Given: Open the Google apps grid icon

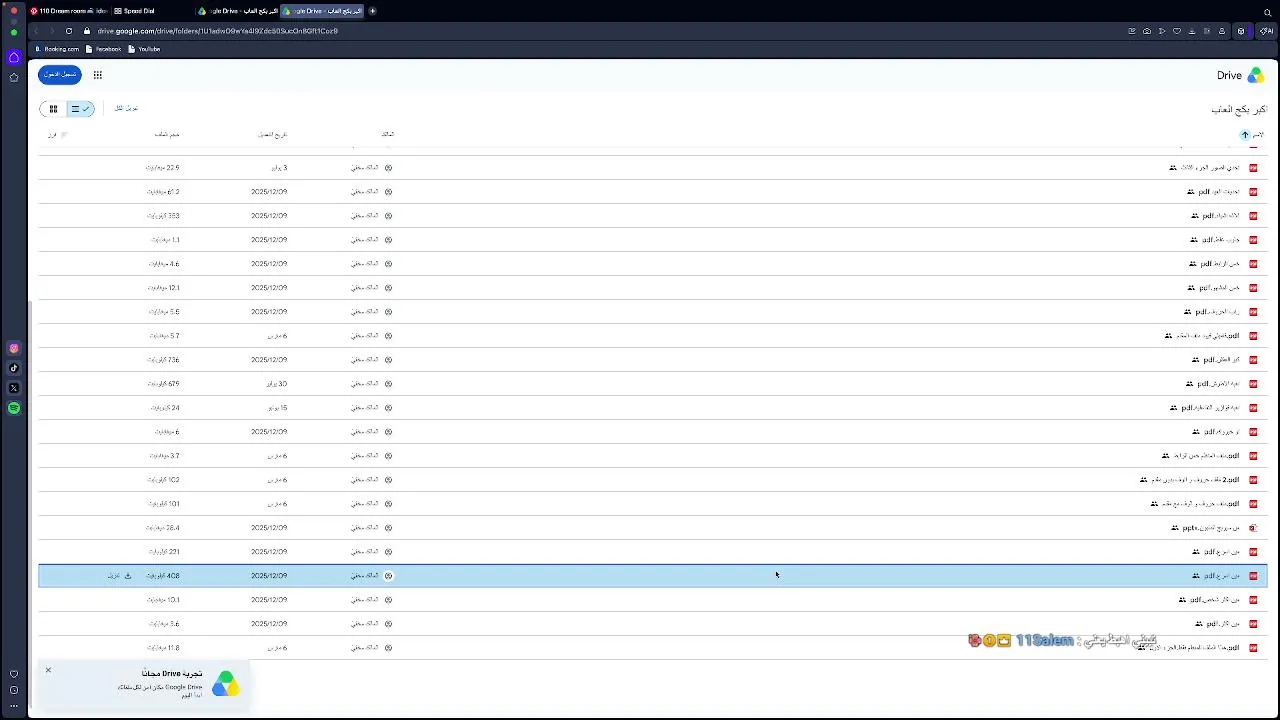Looking at the screenshot, I should click(97, 75).
